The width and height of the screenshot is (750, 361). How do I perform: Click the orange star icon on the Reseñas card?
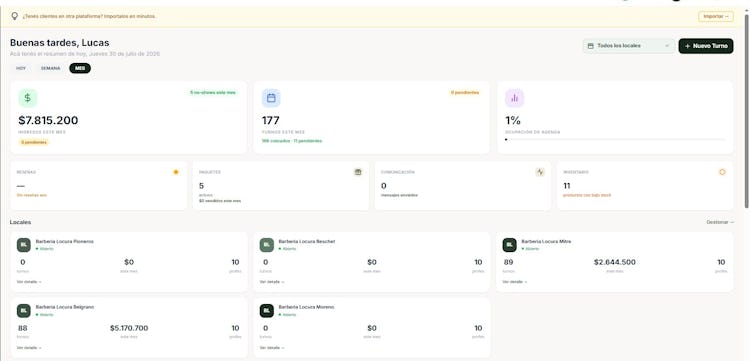click(x=176, y=172)
